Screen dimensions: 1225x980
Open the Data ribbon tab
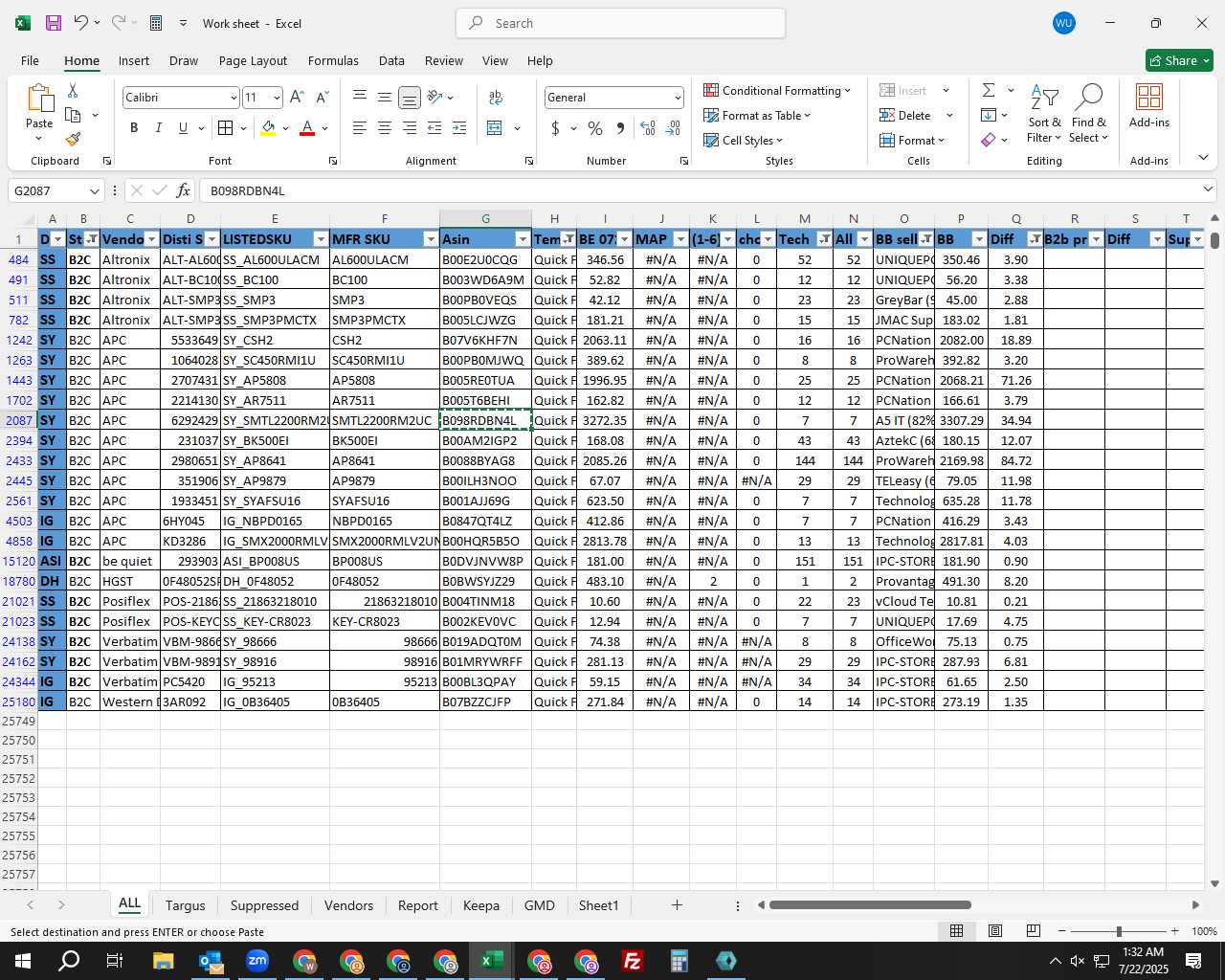391,60
